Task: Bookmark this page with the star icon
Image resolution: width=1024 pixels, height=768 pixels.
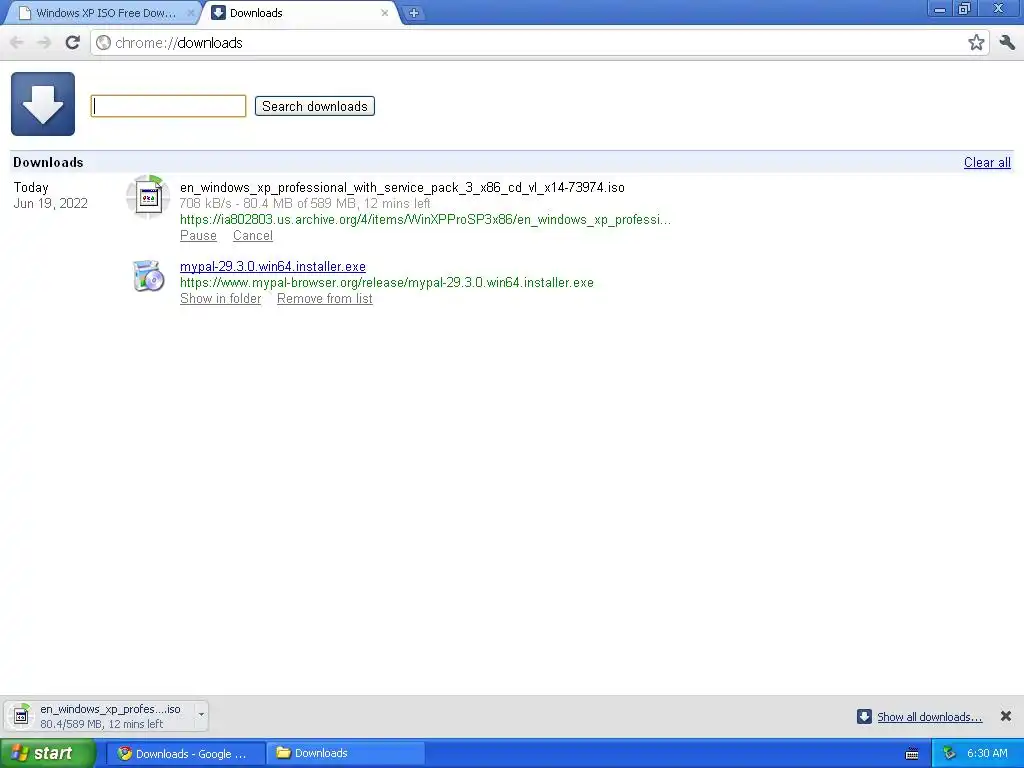Action: (x=976, y=42)
